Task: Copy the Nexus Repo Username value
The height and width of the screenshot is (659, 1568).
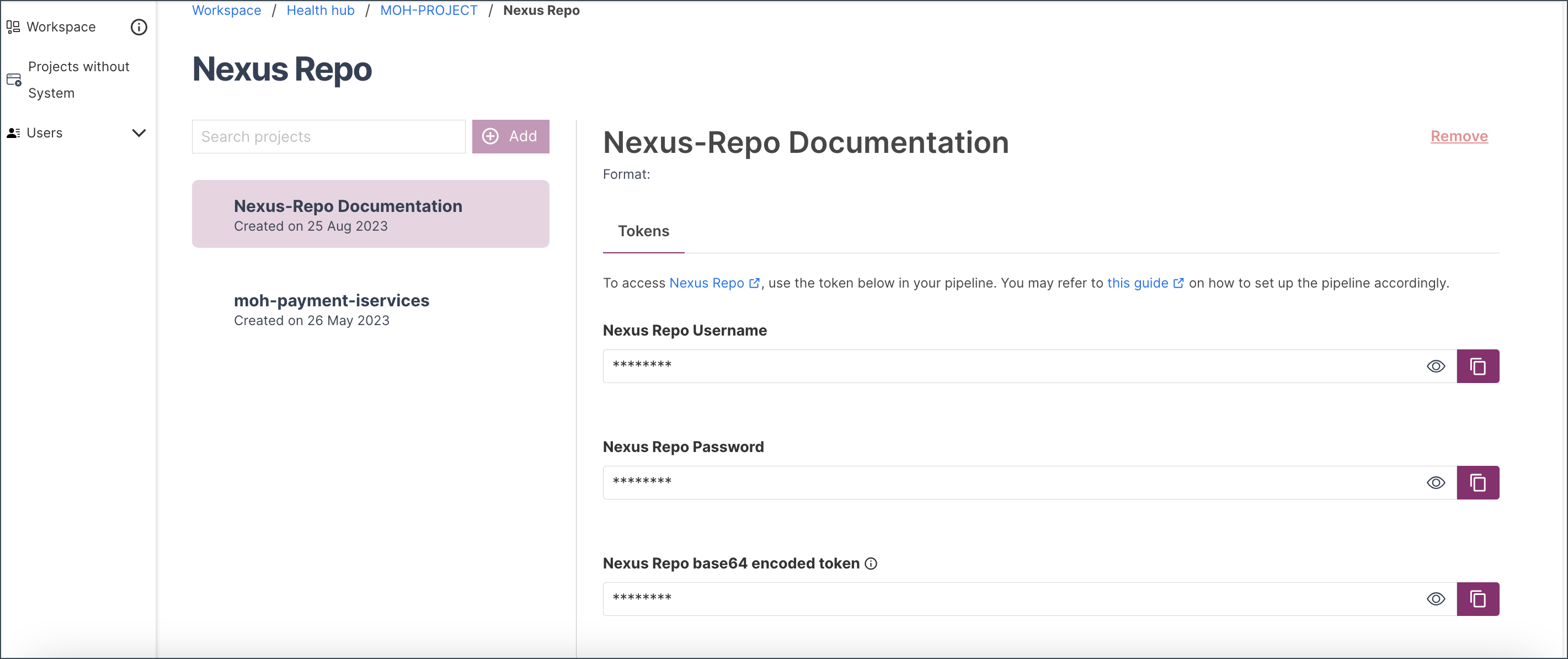Action: pyautogui.click(x=1478, y=366)
